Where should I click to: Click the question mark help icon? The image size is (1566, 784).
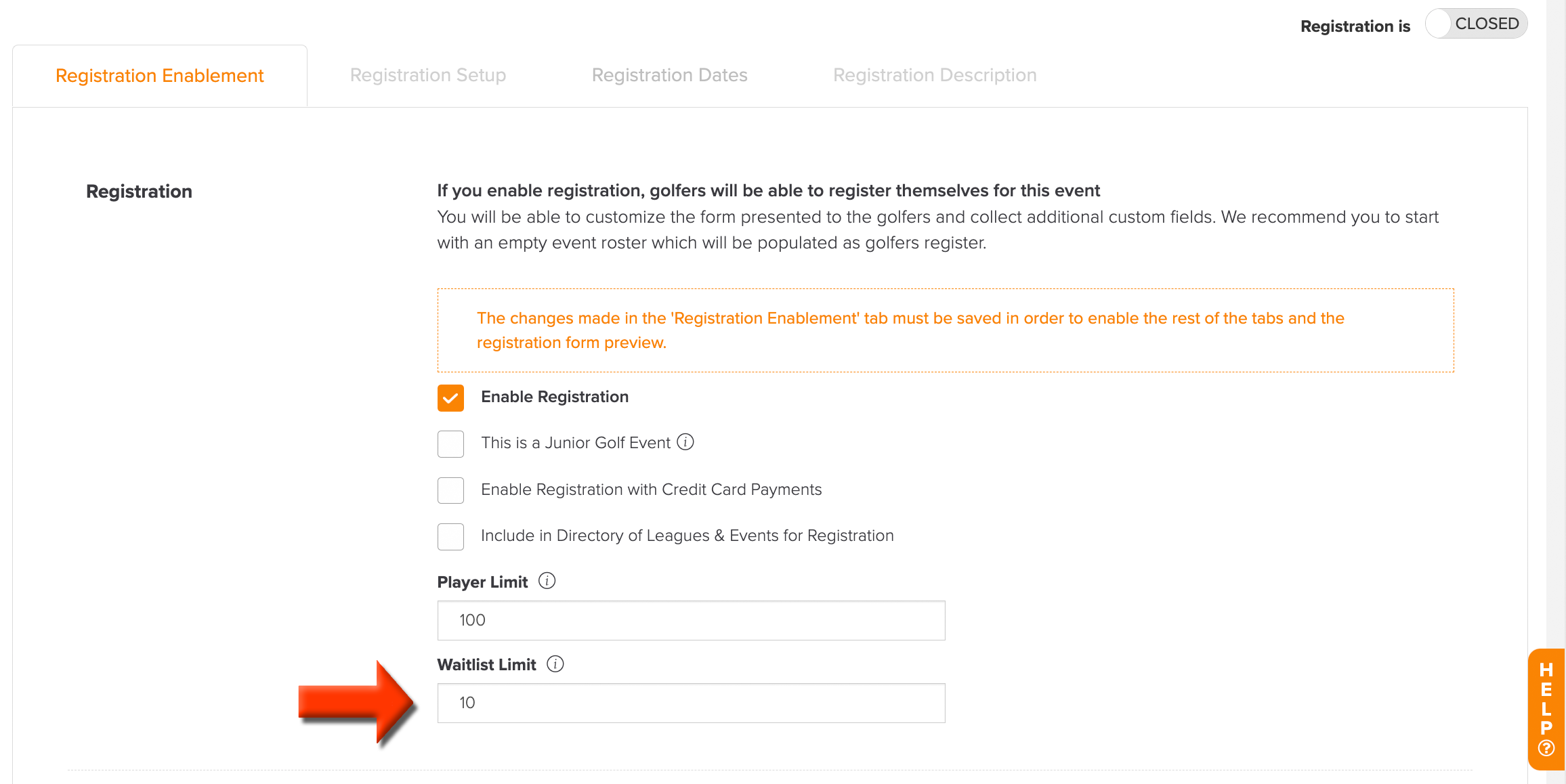pos(1546,748)
